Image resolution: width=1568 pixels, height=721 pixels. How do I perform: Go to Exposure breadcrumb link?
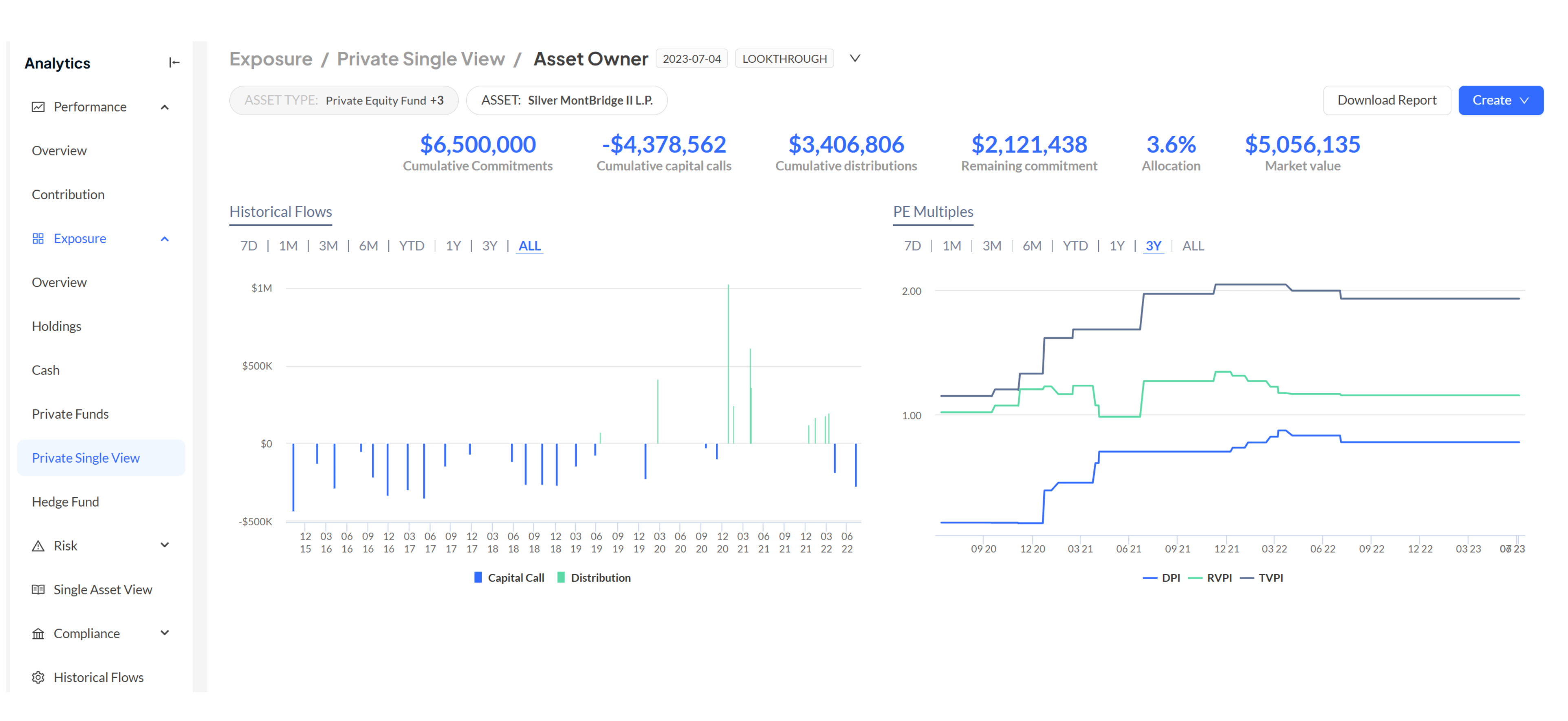point(271,59)
